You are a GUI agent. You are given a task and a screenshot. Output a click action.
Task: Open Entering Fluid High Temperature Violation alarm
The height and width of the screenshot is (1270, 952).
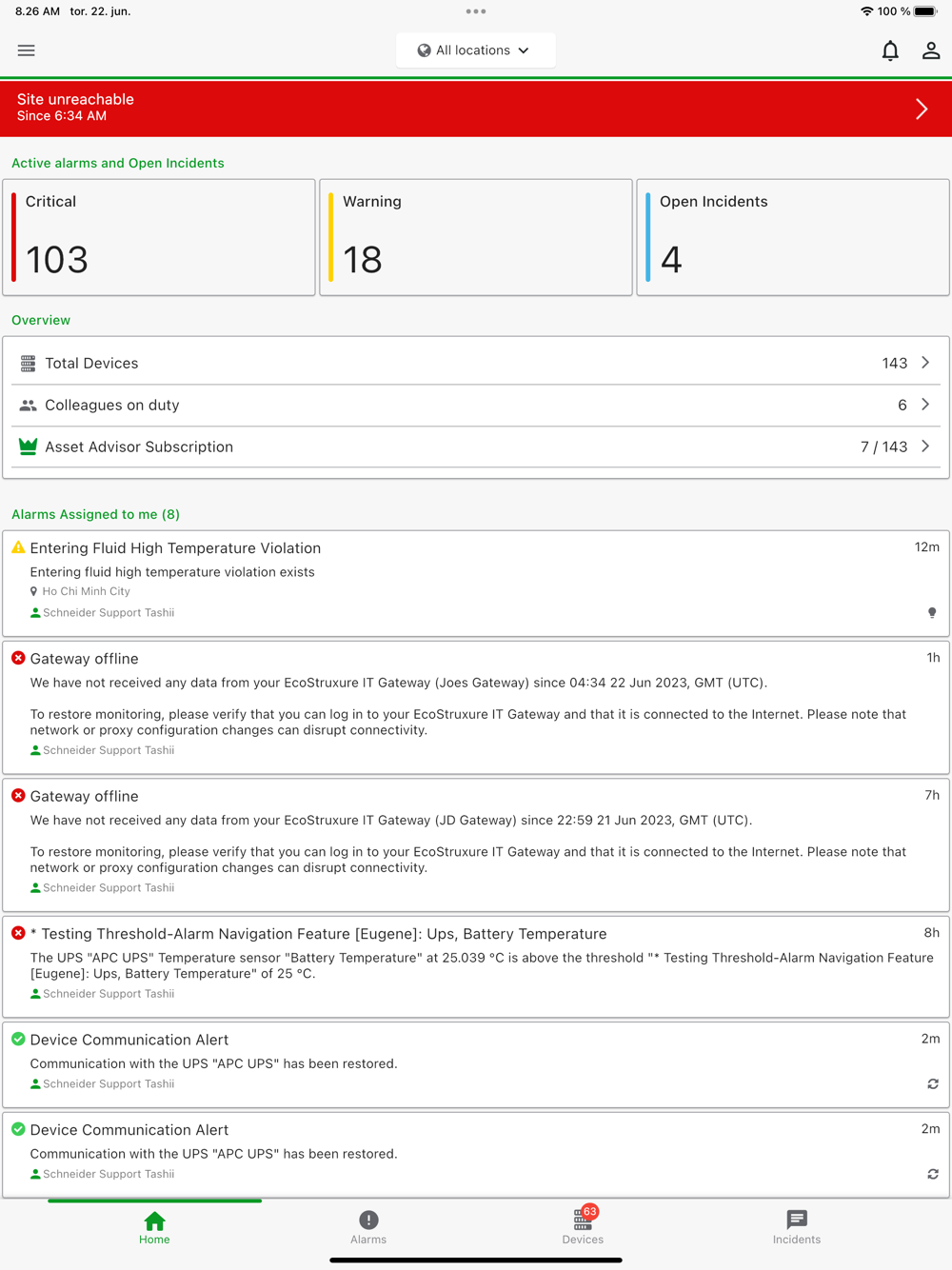point(476,583)
